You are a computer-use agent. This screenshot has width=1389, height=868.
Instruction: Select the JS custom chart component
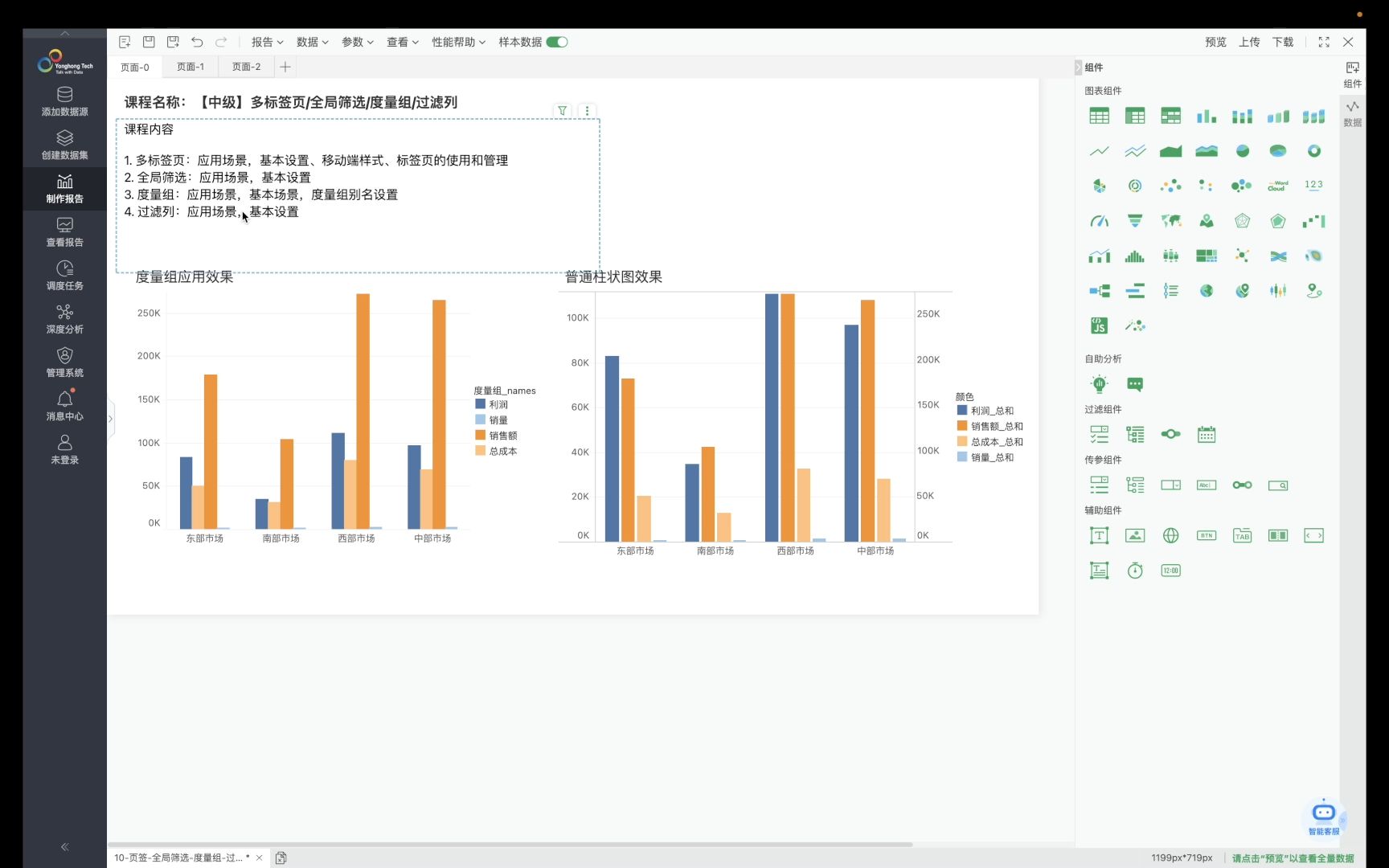pos(1099,325)
